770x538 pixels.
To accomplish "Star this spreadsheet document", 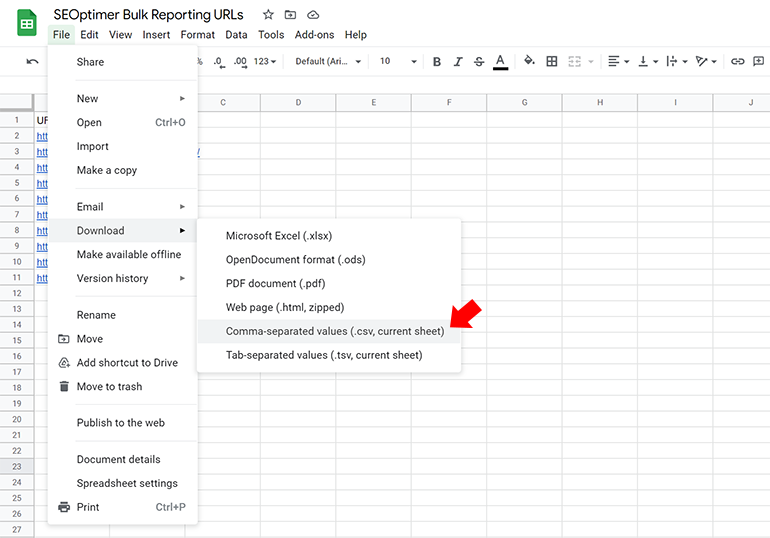I will [x=267, y=15].
